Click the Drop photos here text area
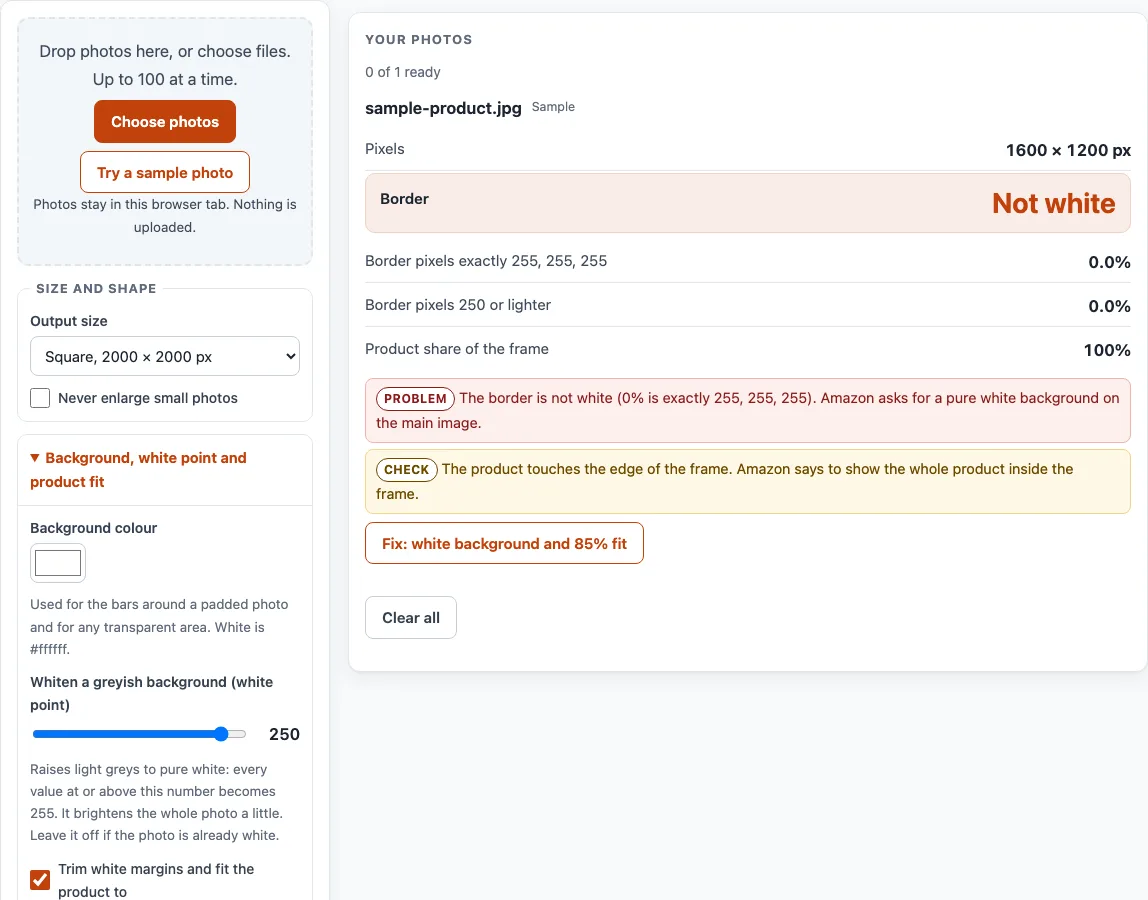Viewport: 1148px width, 900px height. pyautogui.click(x=165, y=65)
